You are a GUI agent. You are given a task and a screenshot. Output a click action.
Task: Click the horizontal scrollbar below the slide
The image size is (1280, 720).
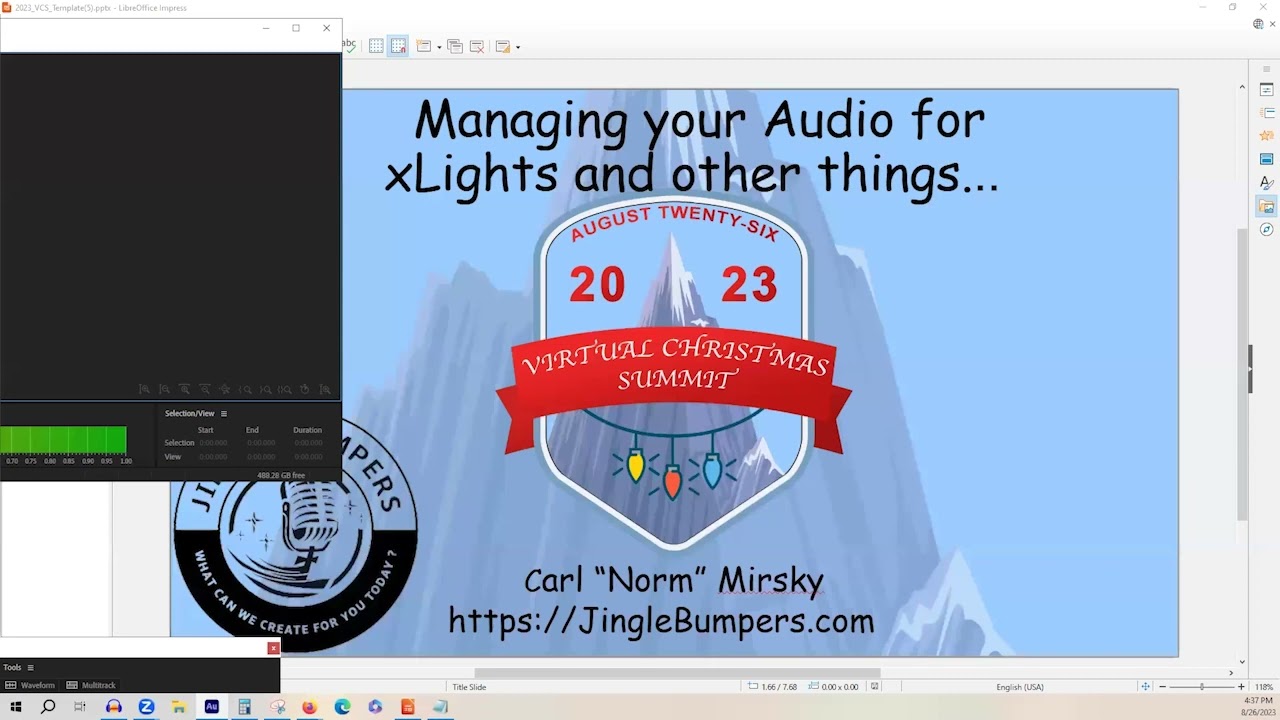[x=677, y=673]
